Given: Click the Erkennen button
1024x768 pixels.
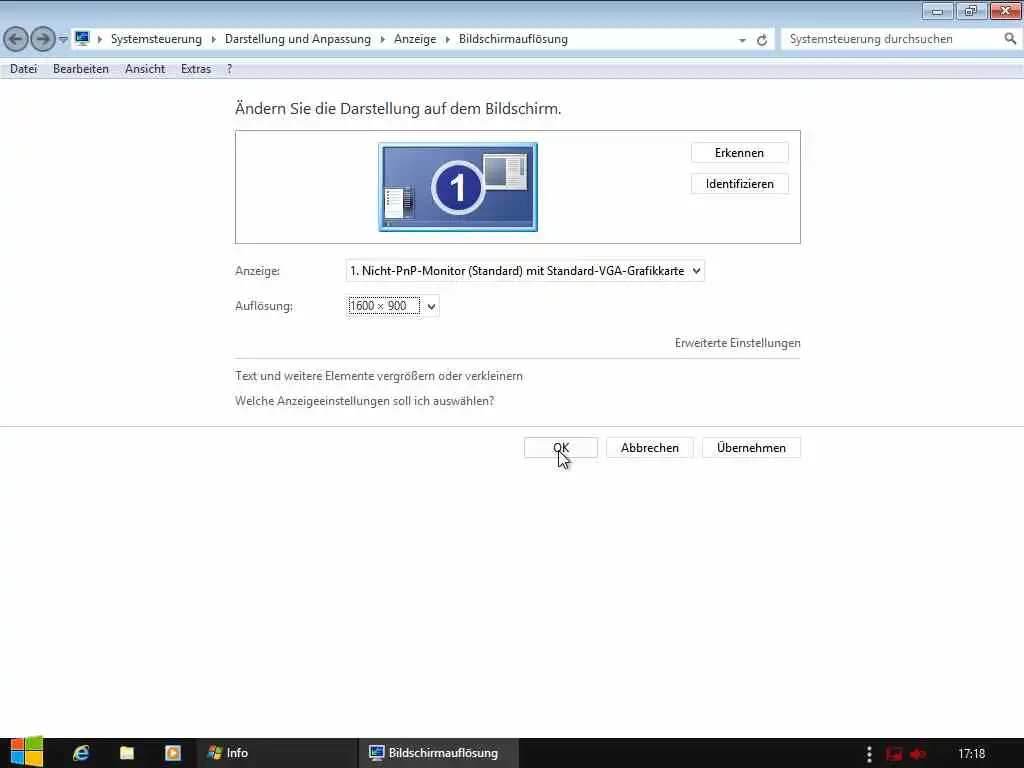Looking at the screenshot, I should click(739, 153).
